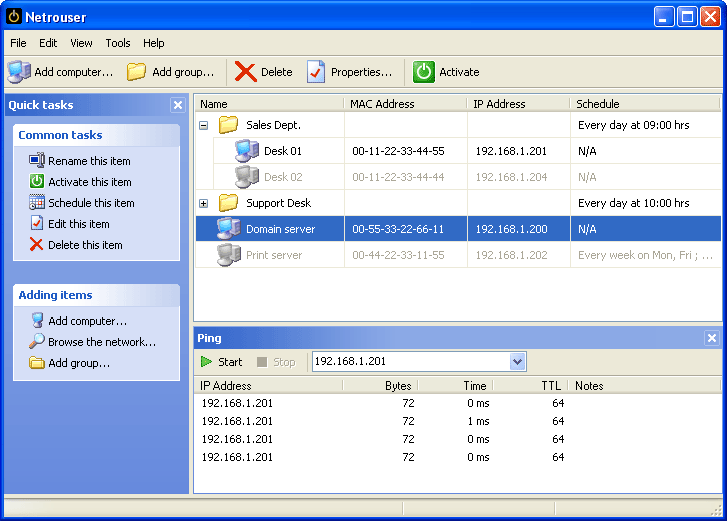Image resolution: width=727 pixels, height=521 pixels.
Task: Click the Add group folder icon in sidebar
Action: click(37, 362)
